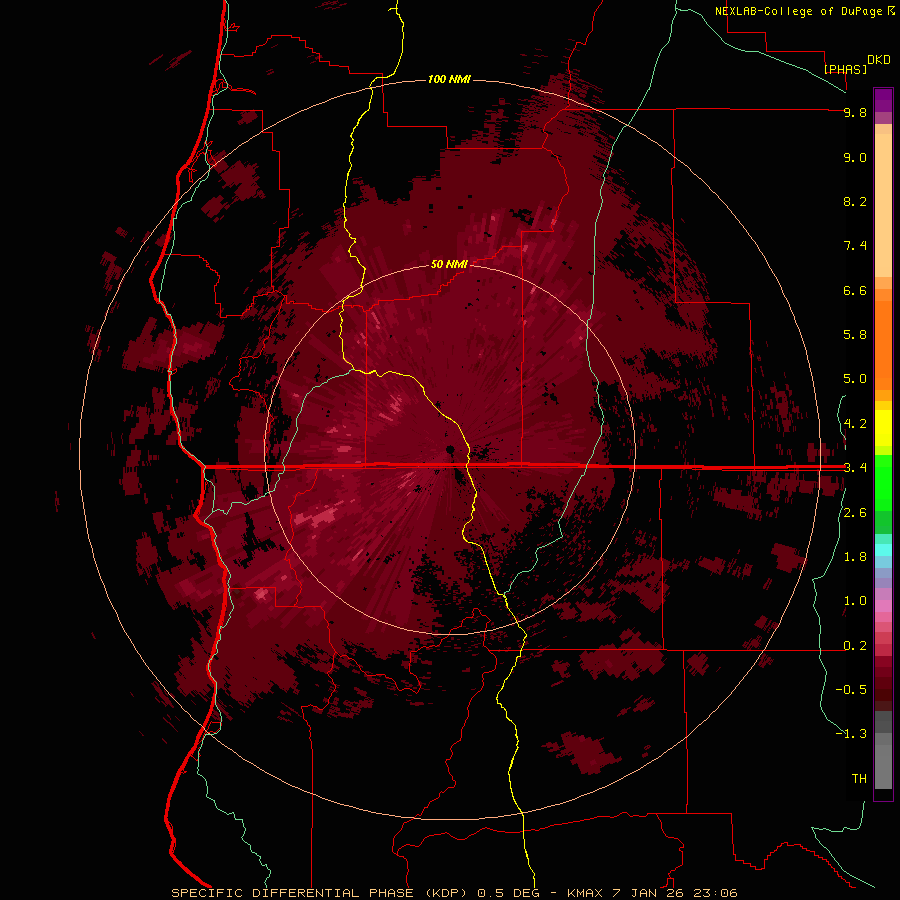Click the 5.0 scale value
Viewport: 900px width, 900px height.
tap(854, 379)
